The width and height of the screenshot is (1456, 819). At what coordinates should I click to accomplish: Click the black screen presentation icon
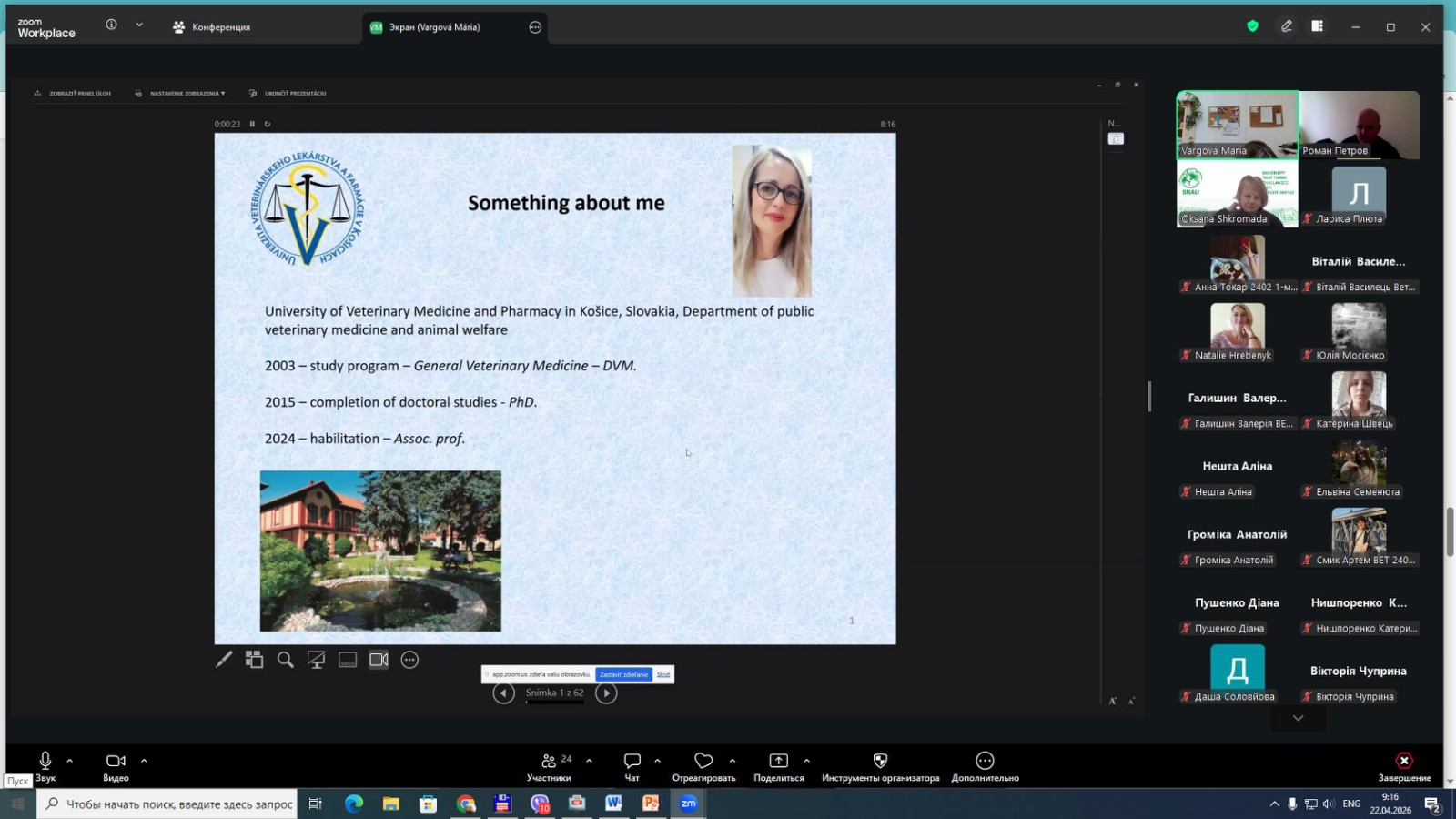pos(317,660)
